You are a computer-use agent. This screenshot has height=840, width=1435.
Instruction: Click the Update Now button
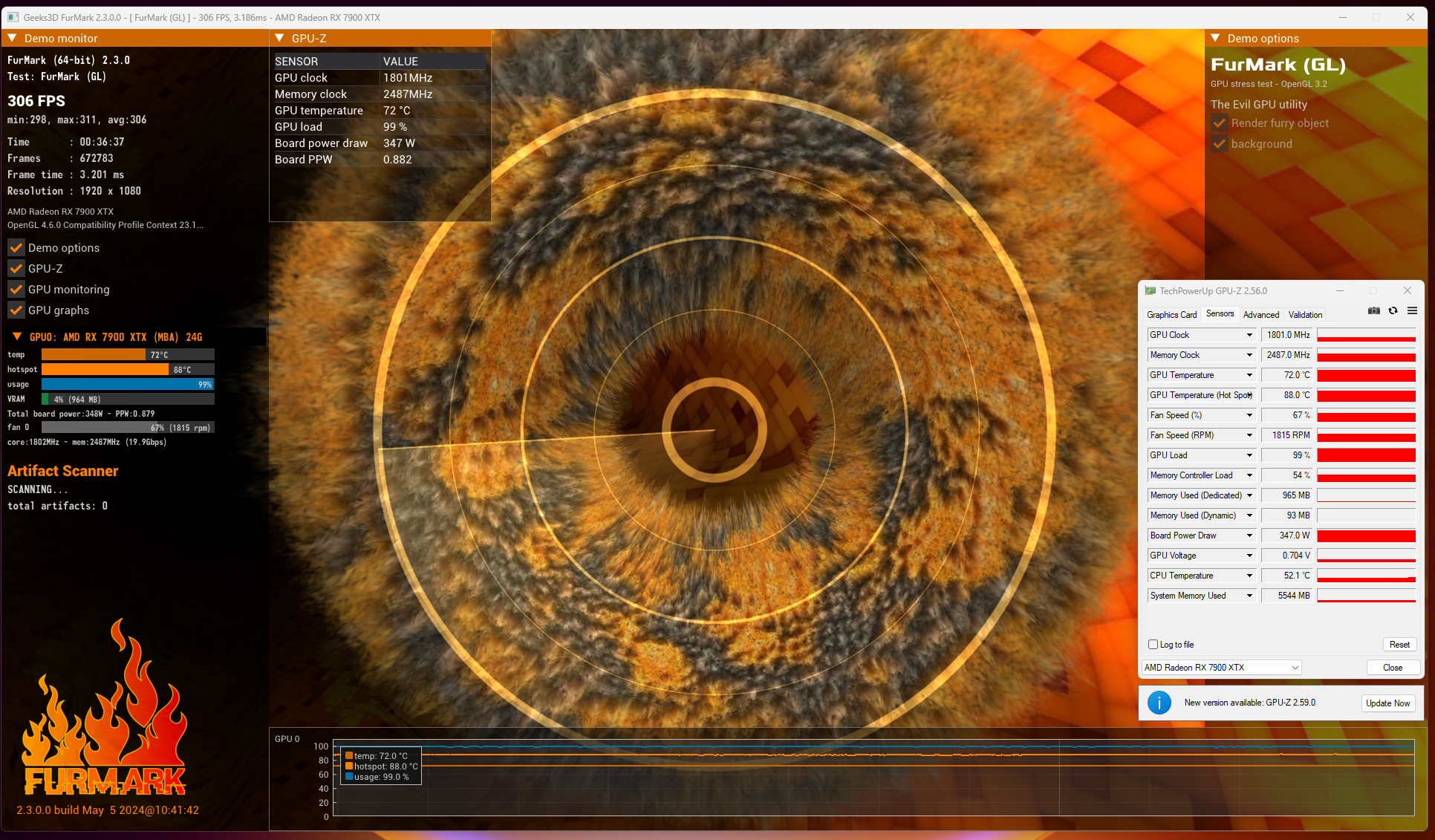click(x=1387, y=703)
